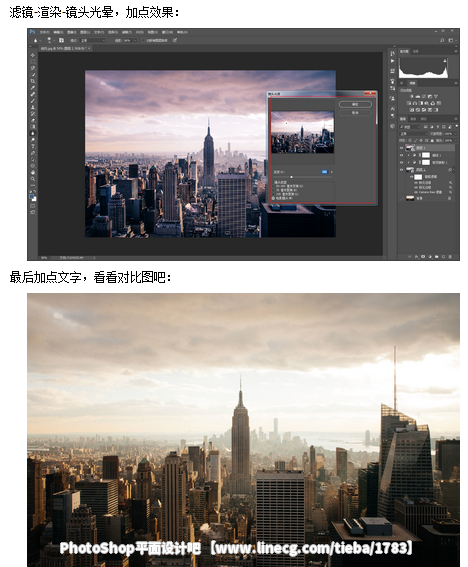Click Cancel in Lens Flare dialog
Image resolution: width=468 pixels, height=567 pixels.
coord(355,113)
